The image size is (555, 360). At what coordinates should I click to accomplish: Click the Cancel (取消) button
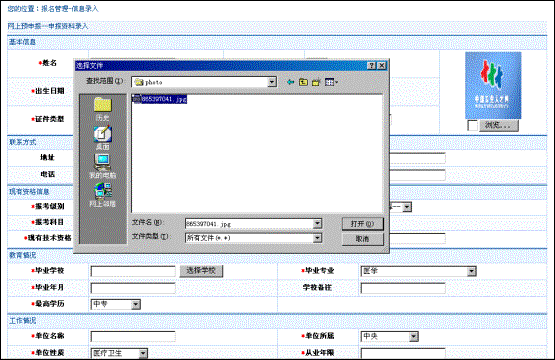[362, 239]
